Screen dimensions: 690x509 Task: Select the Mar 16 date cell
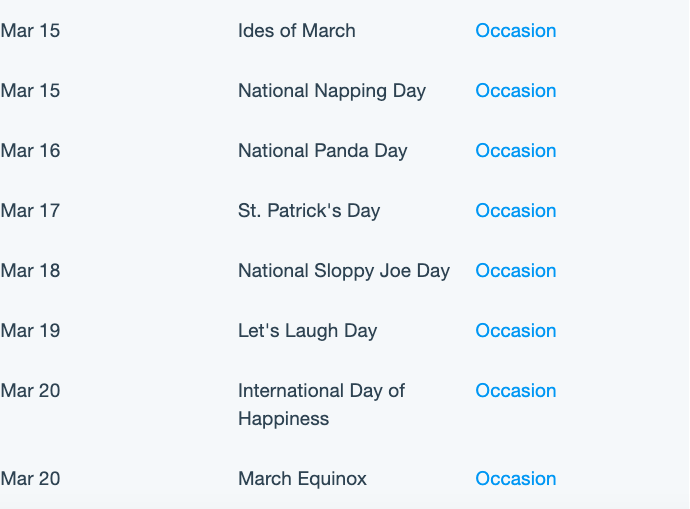click(30, 150)
